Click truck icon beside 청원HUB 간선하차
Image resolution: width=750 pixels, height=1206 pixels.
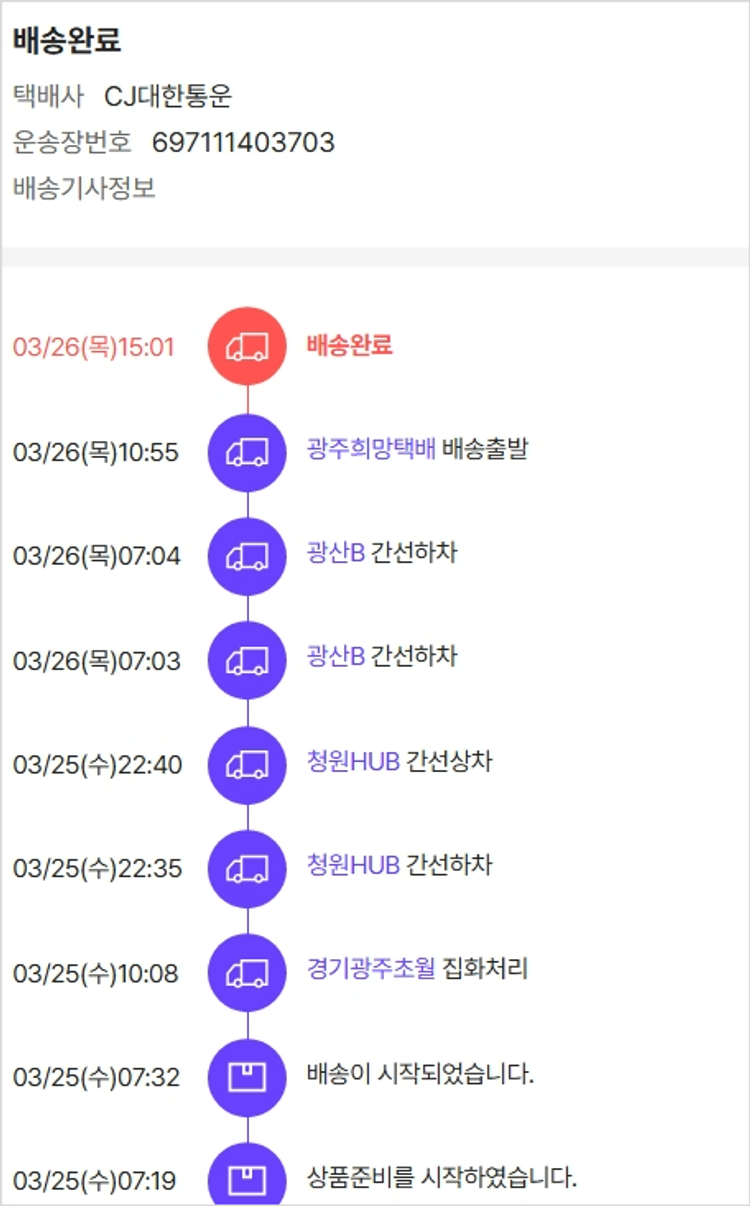[x=247, y=868]
